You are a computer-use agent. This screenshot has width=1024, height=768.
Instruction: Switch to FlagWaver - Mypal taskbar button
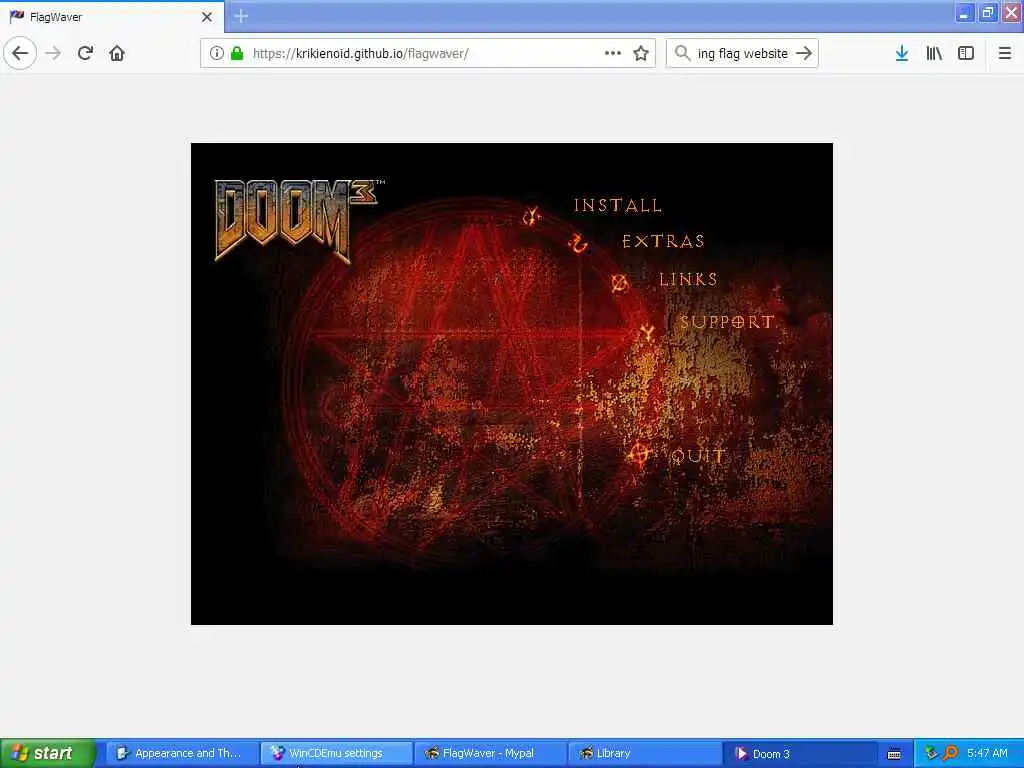(490, 753)
